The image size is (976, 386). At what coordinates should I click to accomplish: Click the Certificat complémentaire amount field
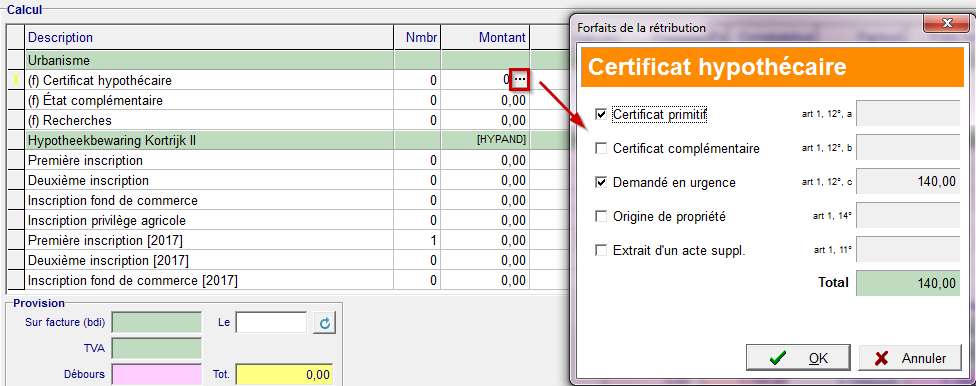[908, 148]
